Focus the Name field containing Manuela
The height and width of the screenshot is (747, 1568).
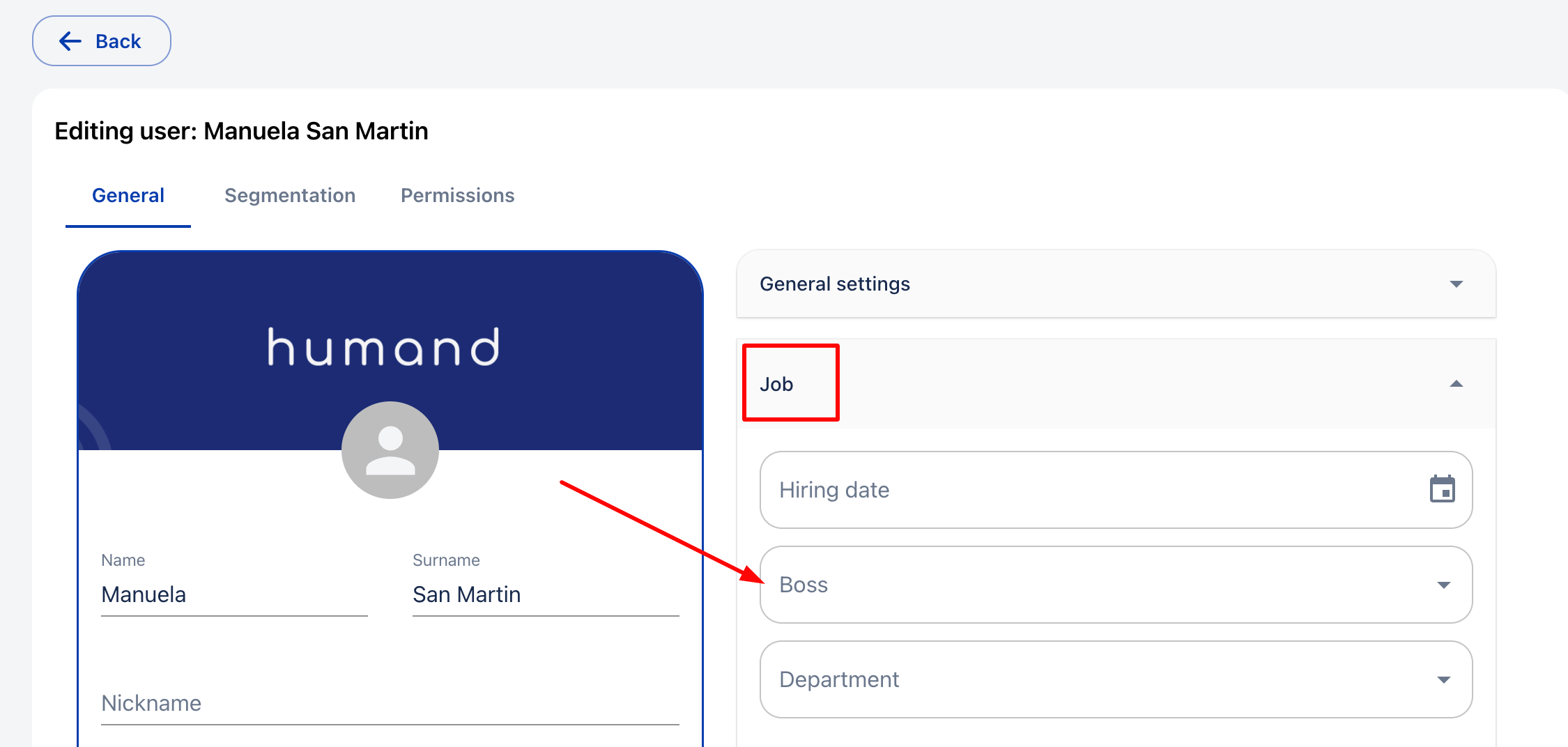click(233, 594)
